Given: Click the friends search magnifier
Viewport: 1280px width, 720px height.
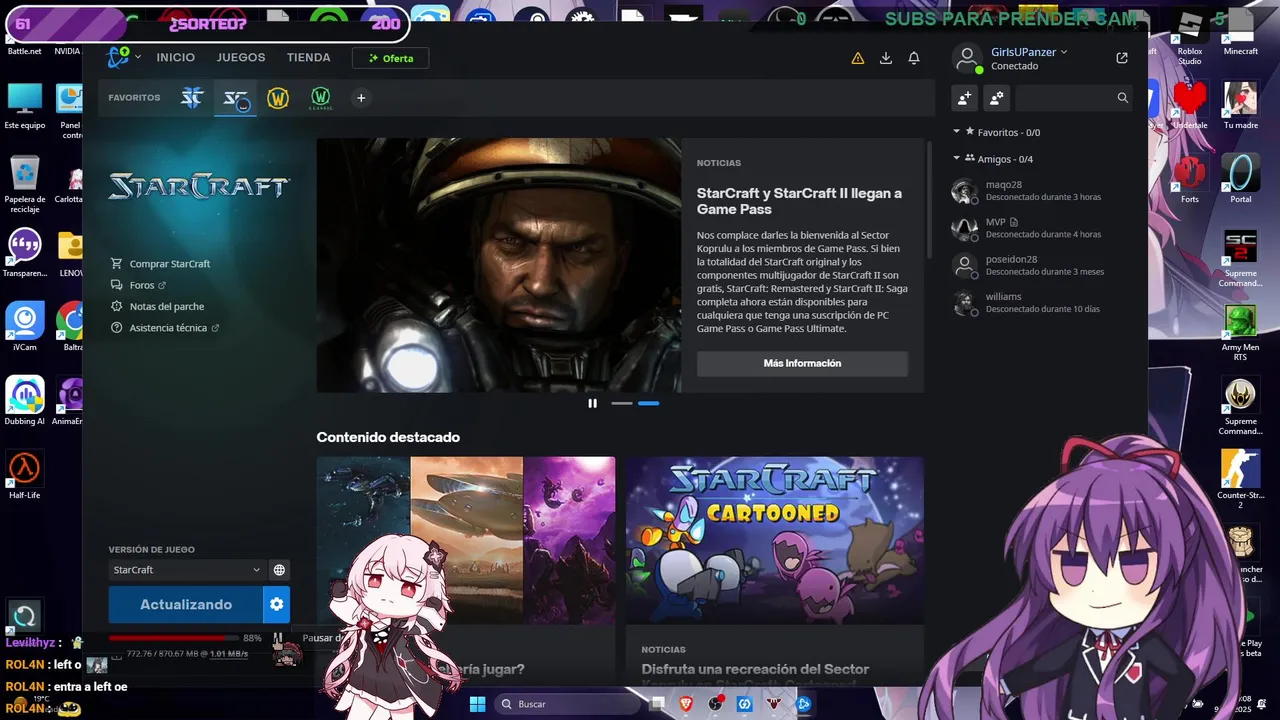Looking at the screenshot, I should 1122,98.
